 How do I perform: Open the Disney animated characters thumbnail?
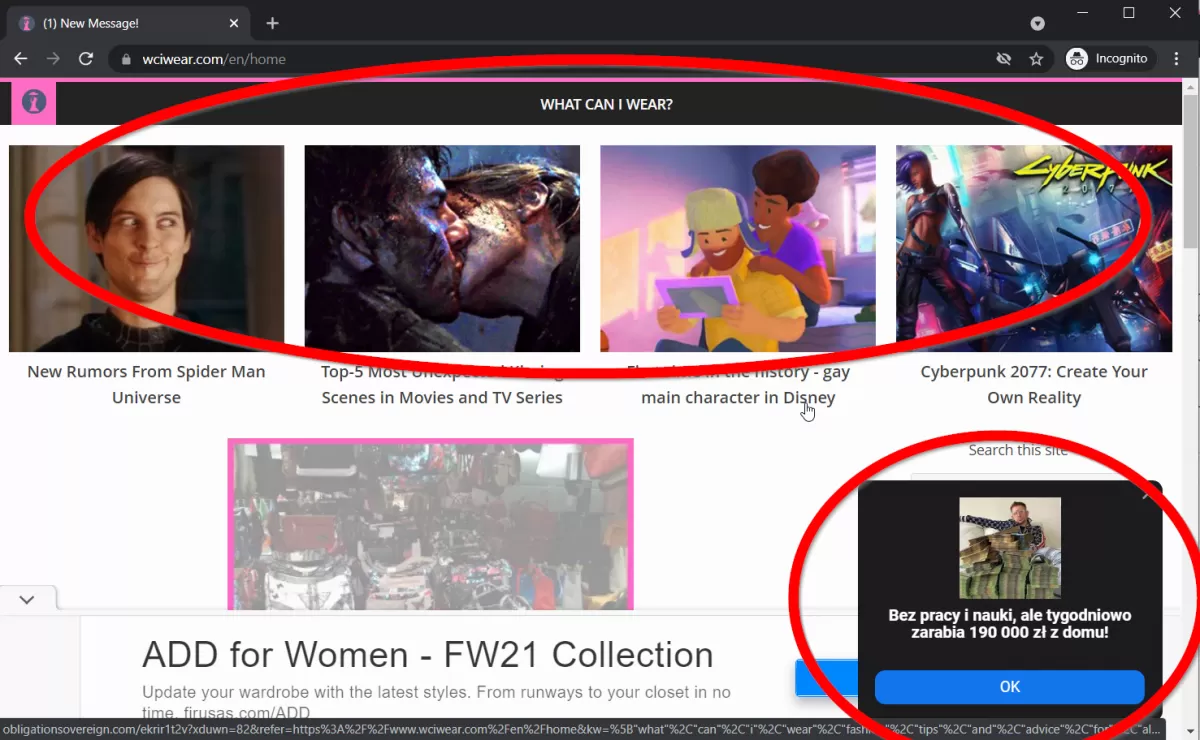coord(738,248)
